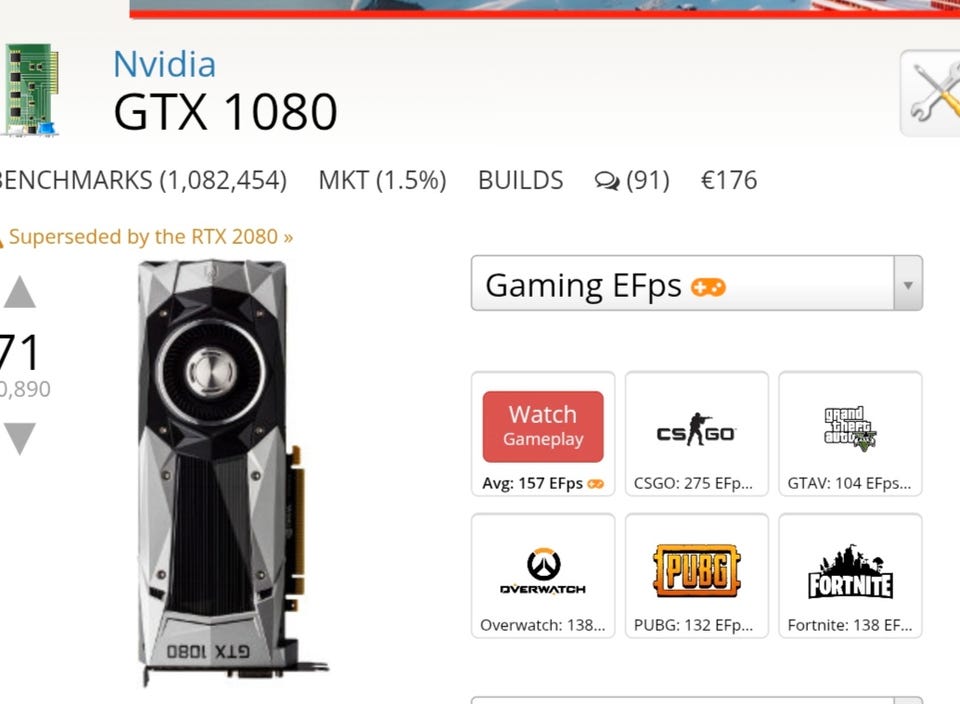Click the upvote triangle arrow

pos(20,291)
